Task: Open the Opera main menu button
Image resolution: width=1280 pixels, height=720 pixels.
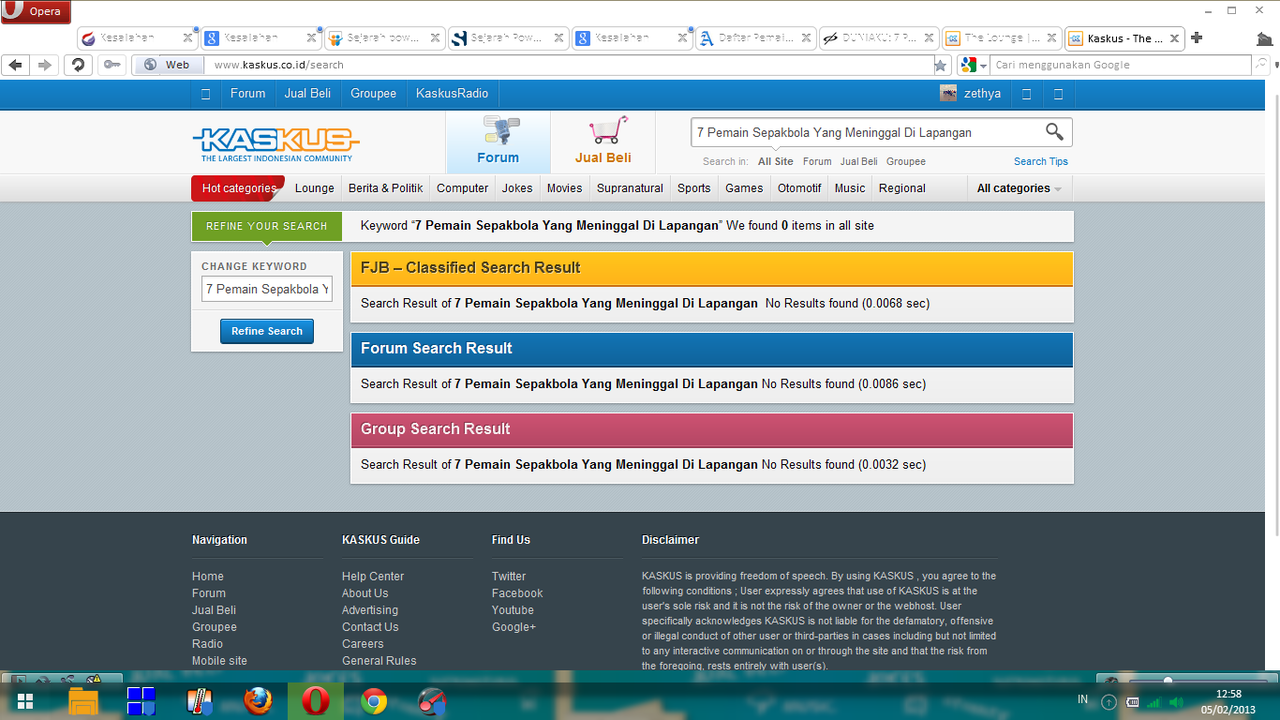Action: pyautogui.click(x=36, y=11)
